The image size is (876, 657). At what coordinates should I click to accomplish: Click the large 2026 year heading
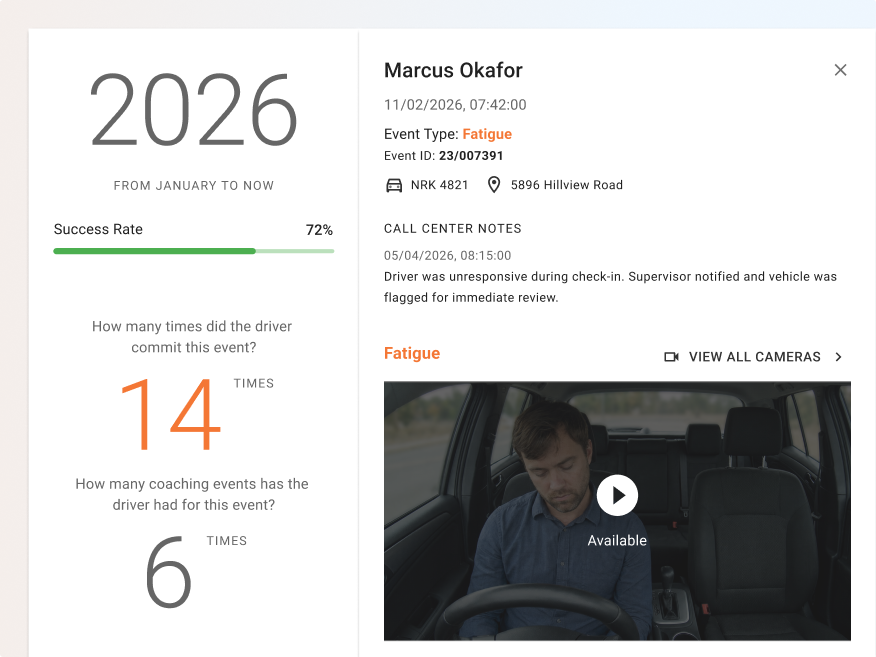(x=193, y=110)
